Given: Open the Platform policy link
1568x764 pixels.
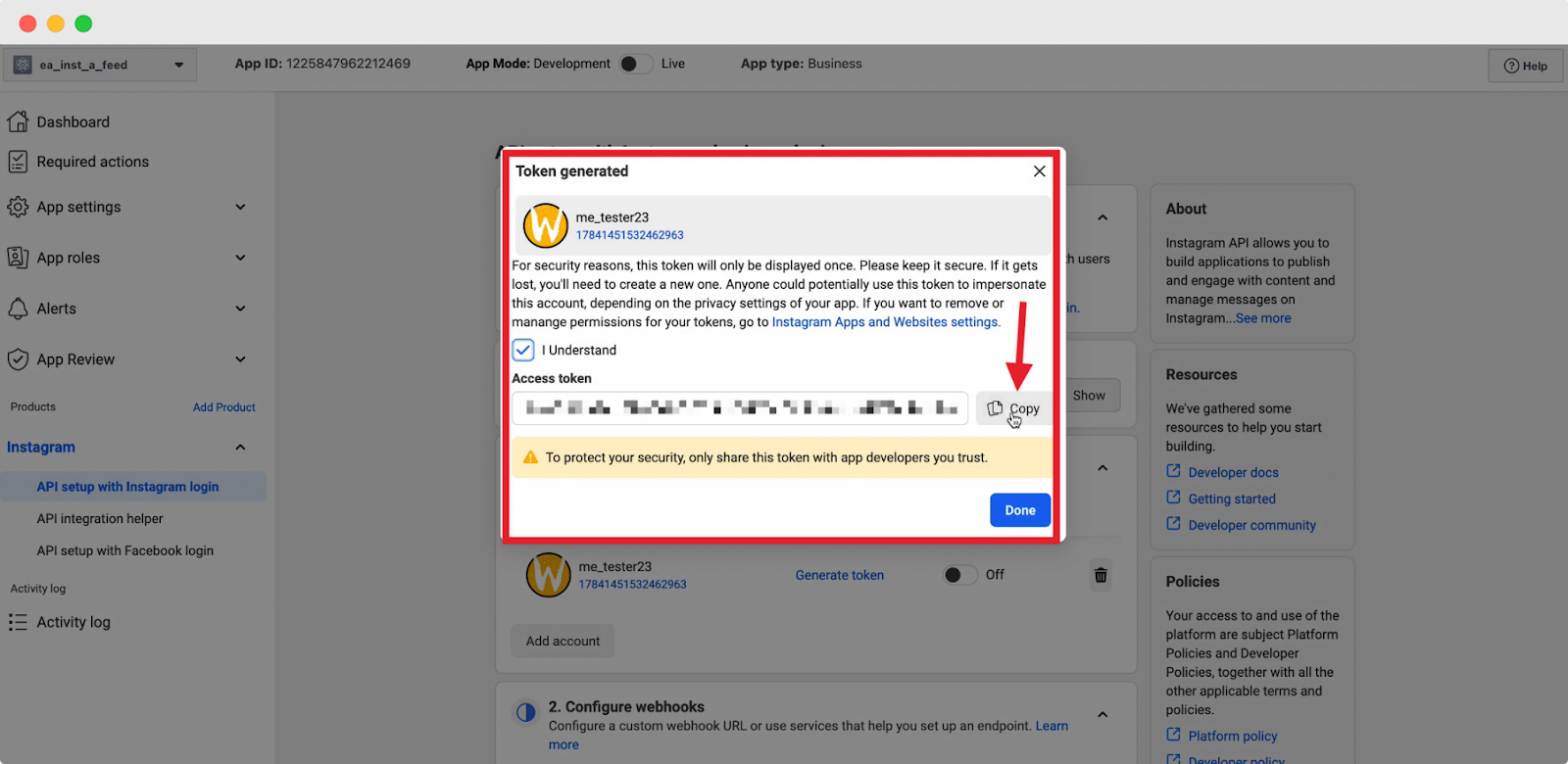Looking at the screenshot, I should pos(1233,736).
